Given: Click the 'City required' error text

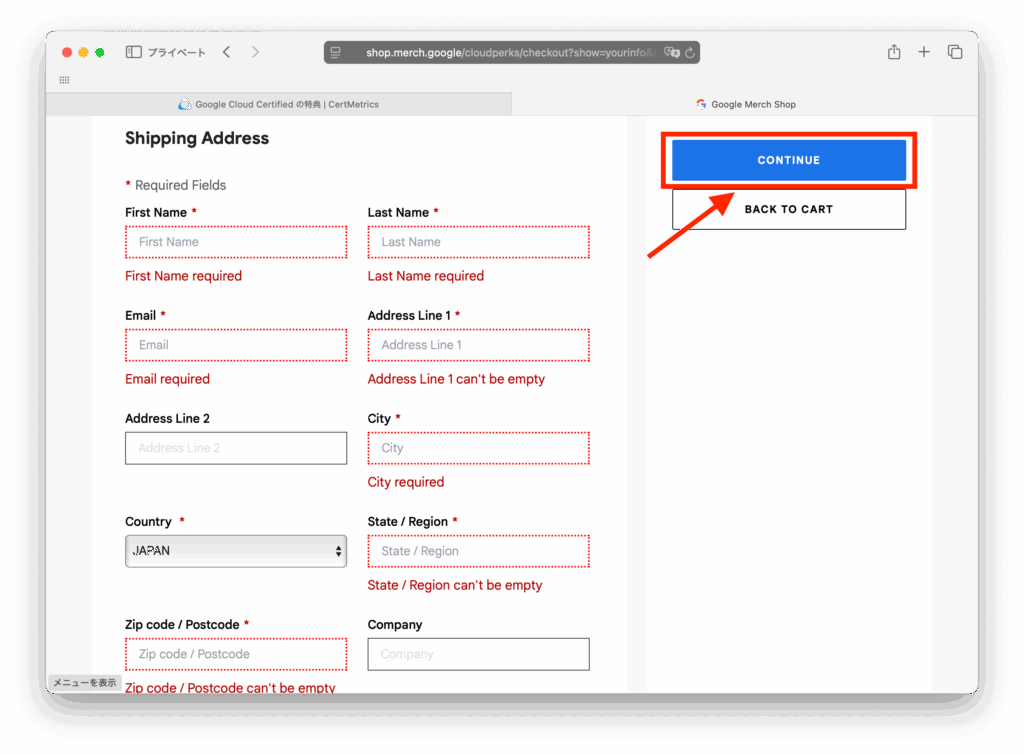Looking at the screenshot, I should 406,482.
